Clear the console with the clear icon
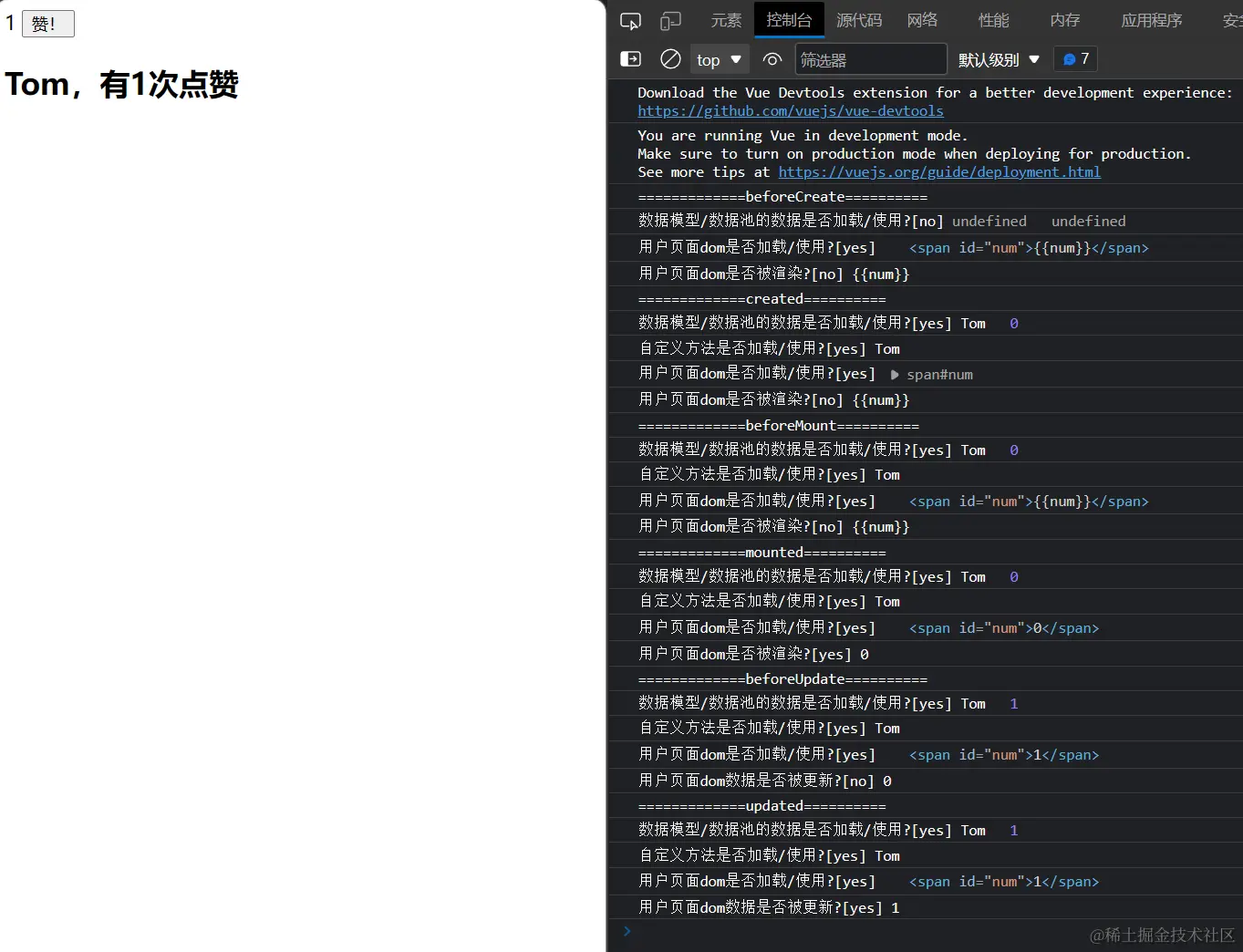The image size is (1243, 952). (x=670, y=58)
